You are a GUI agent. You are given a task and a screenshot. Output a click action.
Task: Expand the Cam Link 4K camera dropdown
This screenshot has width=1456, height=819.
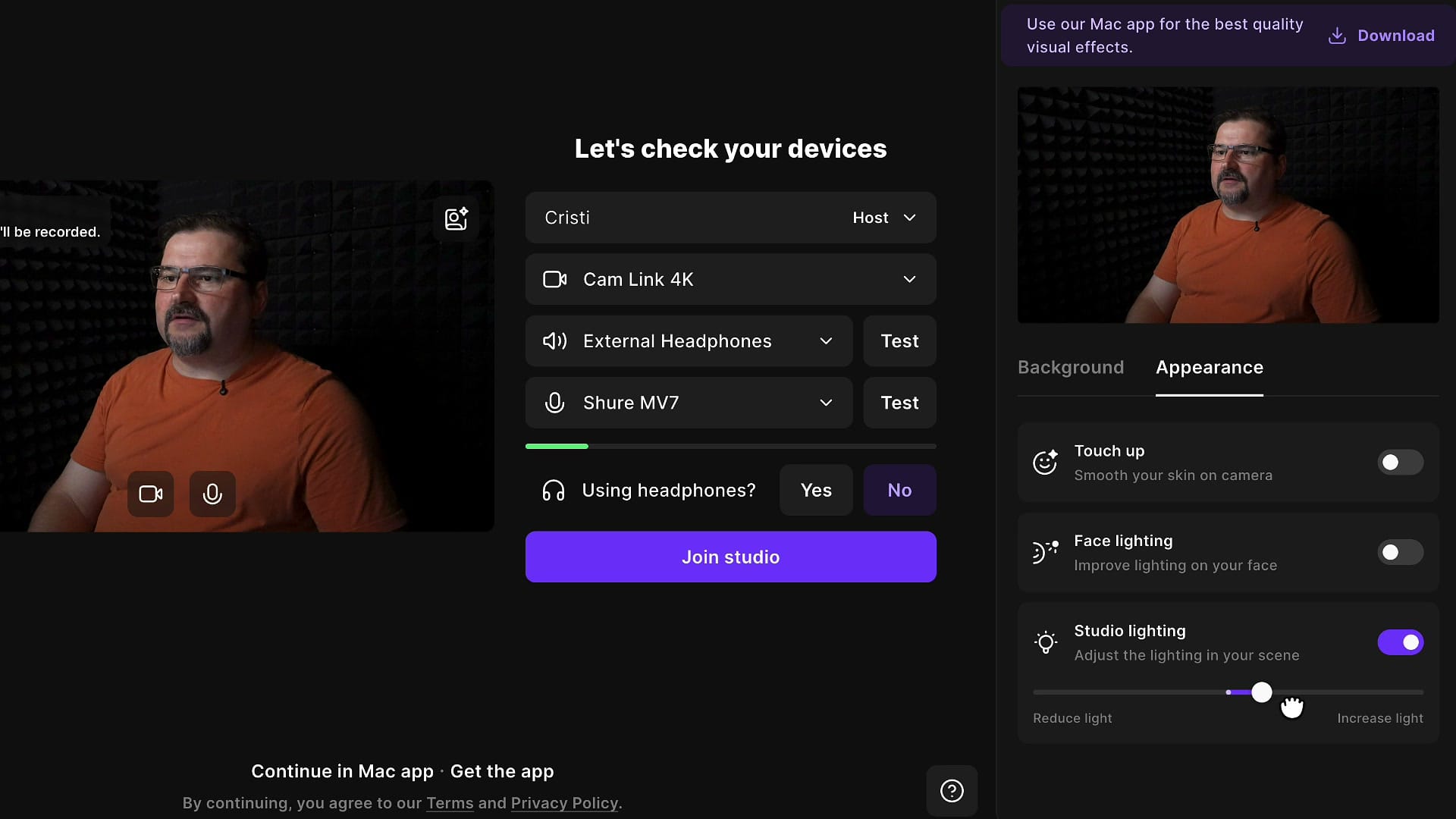click(909, 280)
